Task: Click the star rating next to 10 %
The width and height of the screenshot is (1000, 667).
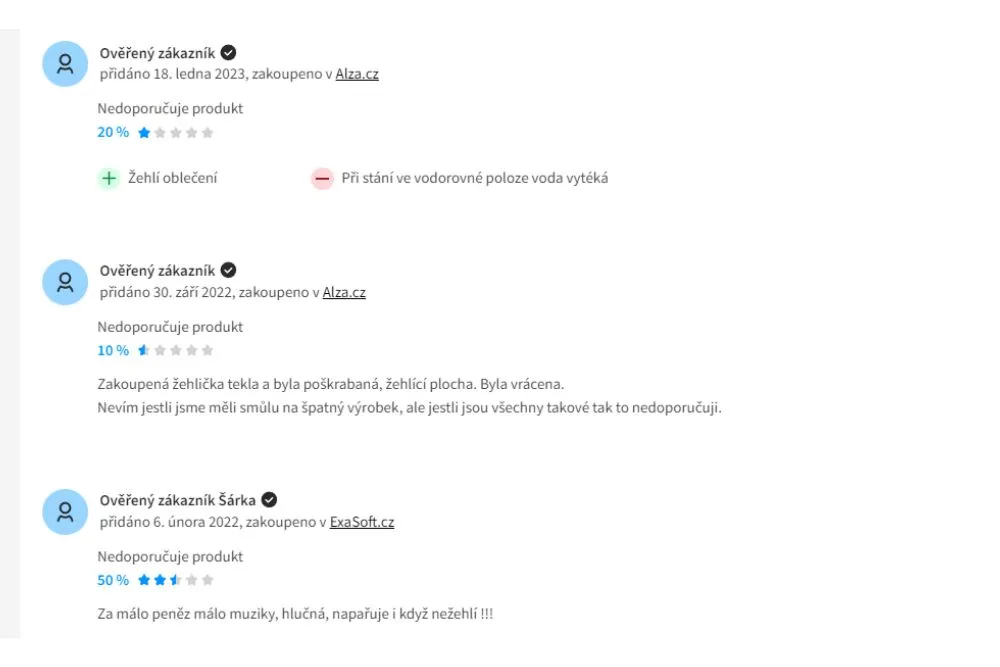Action: point(175,350)
